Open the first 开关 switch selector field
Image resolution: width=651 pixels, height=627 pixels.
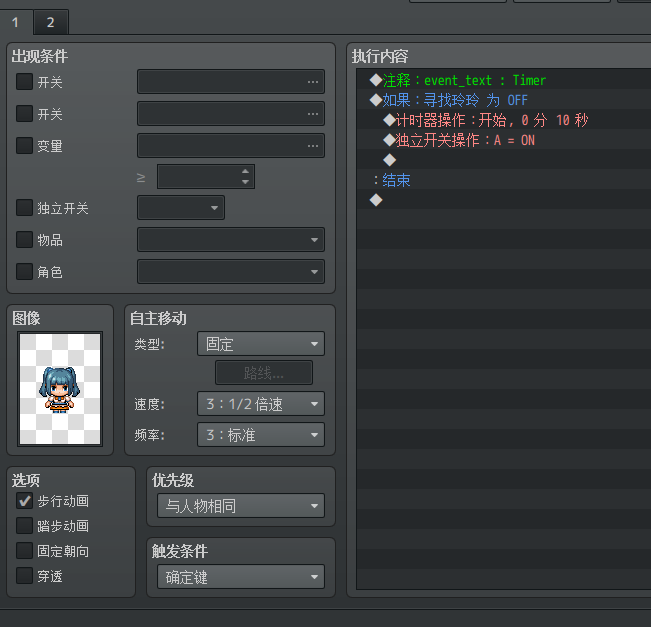tap(231, 81)
